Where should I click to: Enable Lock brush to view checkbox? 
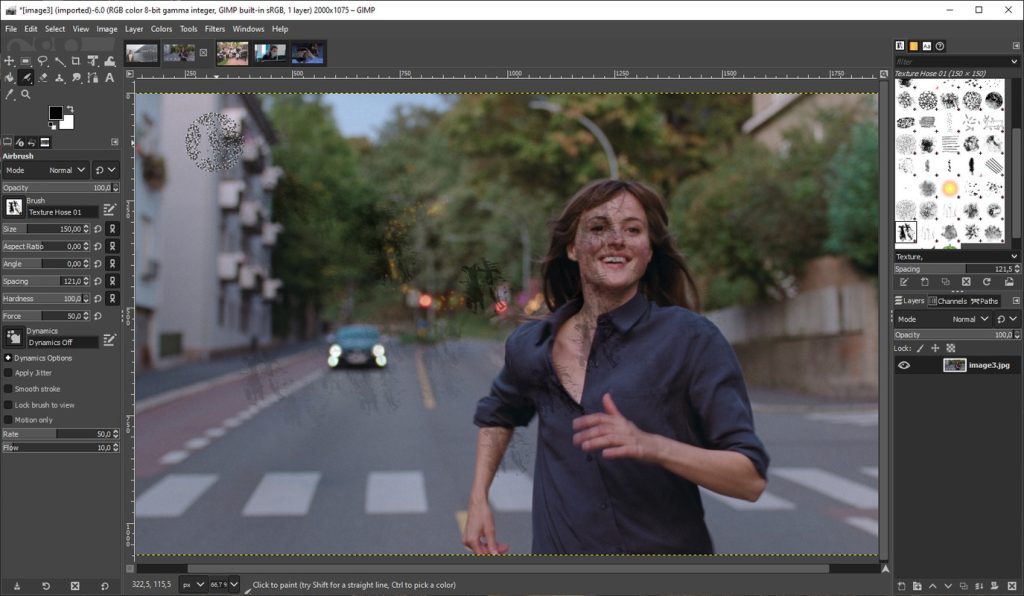[x=8, y=405]
